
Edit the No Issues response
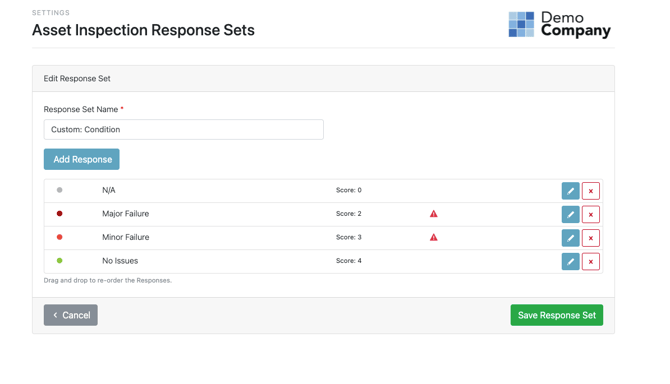click(x=570, y=261)
